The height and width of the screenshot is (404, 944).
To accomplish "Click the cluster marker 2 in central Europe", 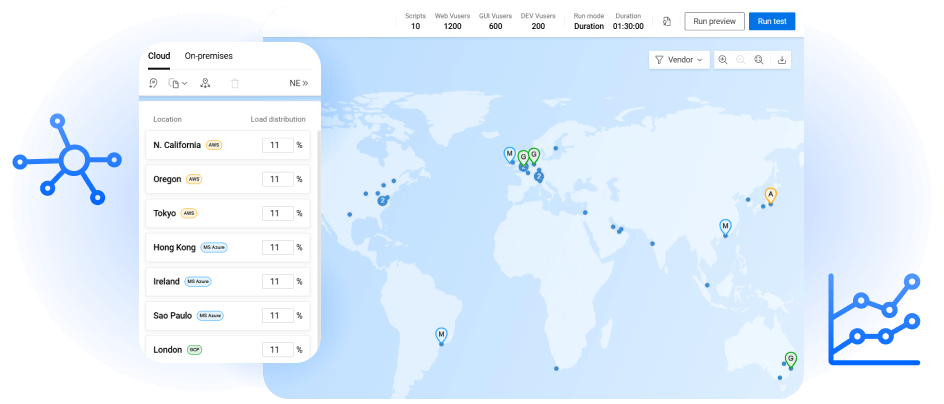I will point(539,176).
